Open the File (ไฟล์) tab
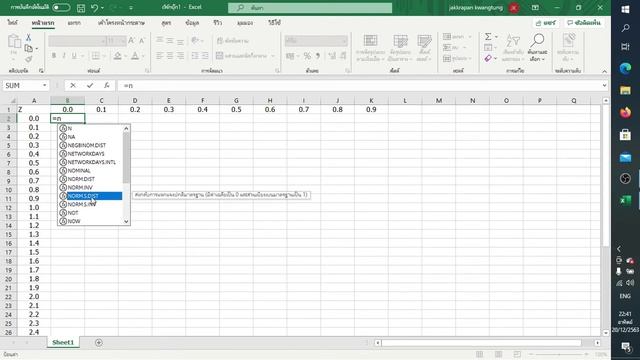The height and width of the screenshot is (360, 640). point(13,23)
